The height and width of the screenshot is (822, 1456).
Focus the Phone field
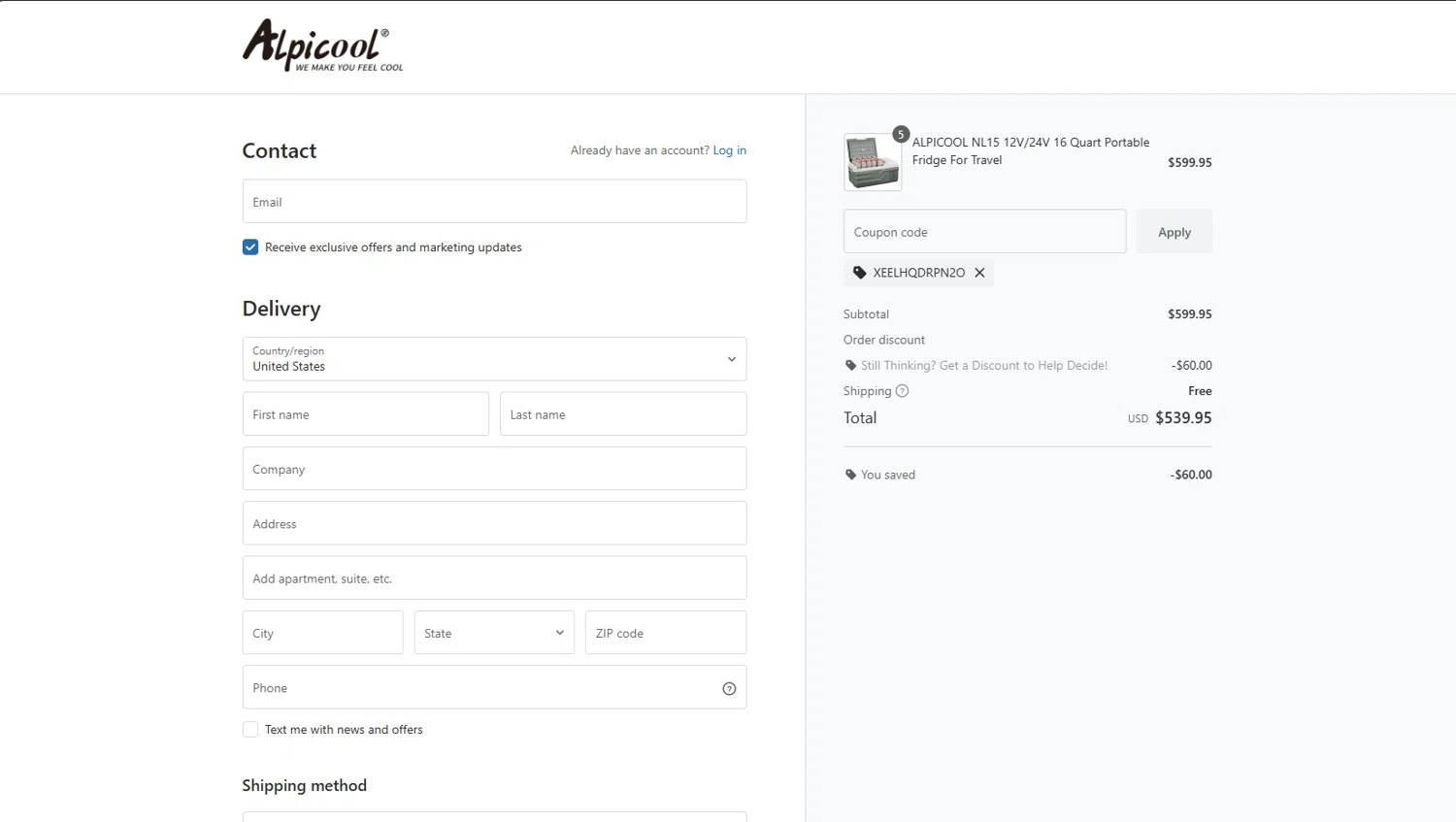pyautogui.click(x=494, y=688)
